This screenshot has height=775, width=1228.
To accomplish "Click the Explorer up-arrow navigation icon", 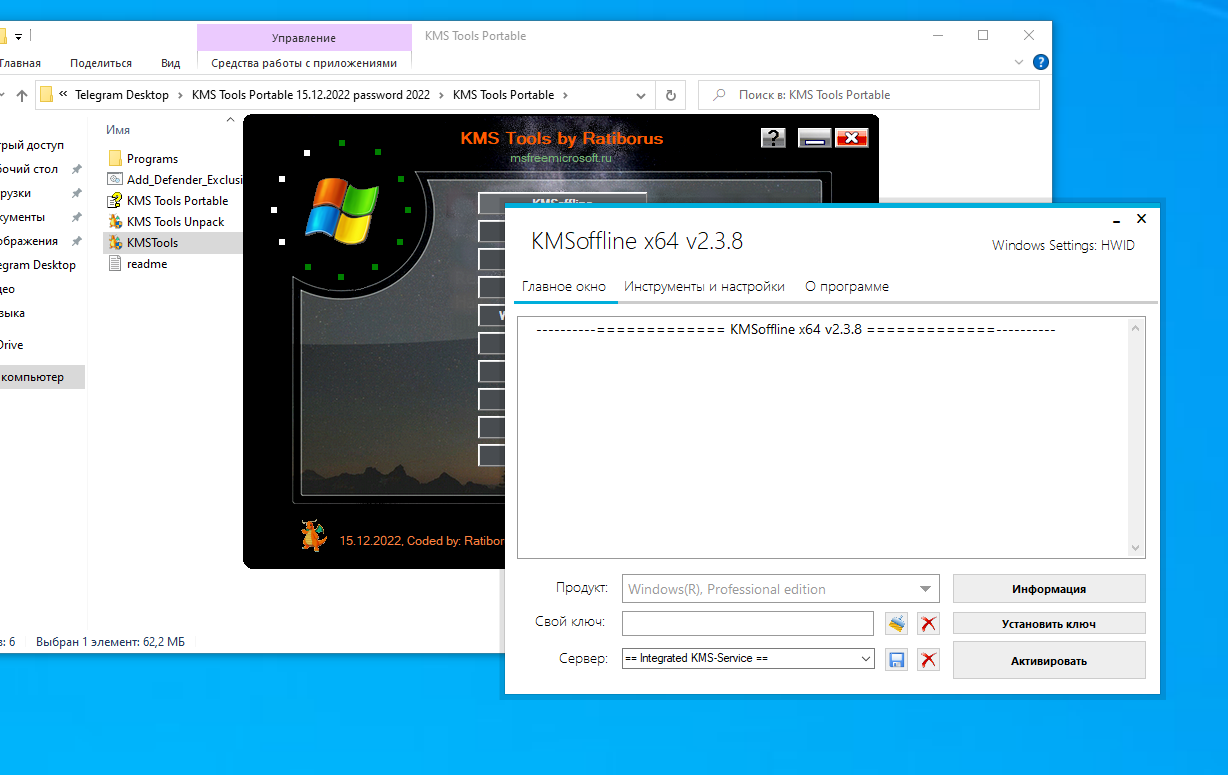I will (x=22, y=96).
